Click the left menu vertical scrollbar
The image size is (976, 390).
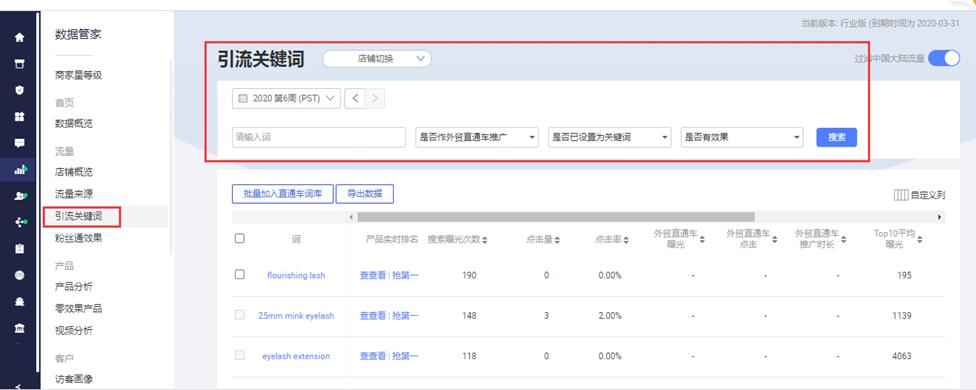point(170,157)
